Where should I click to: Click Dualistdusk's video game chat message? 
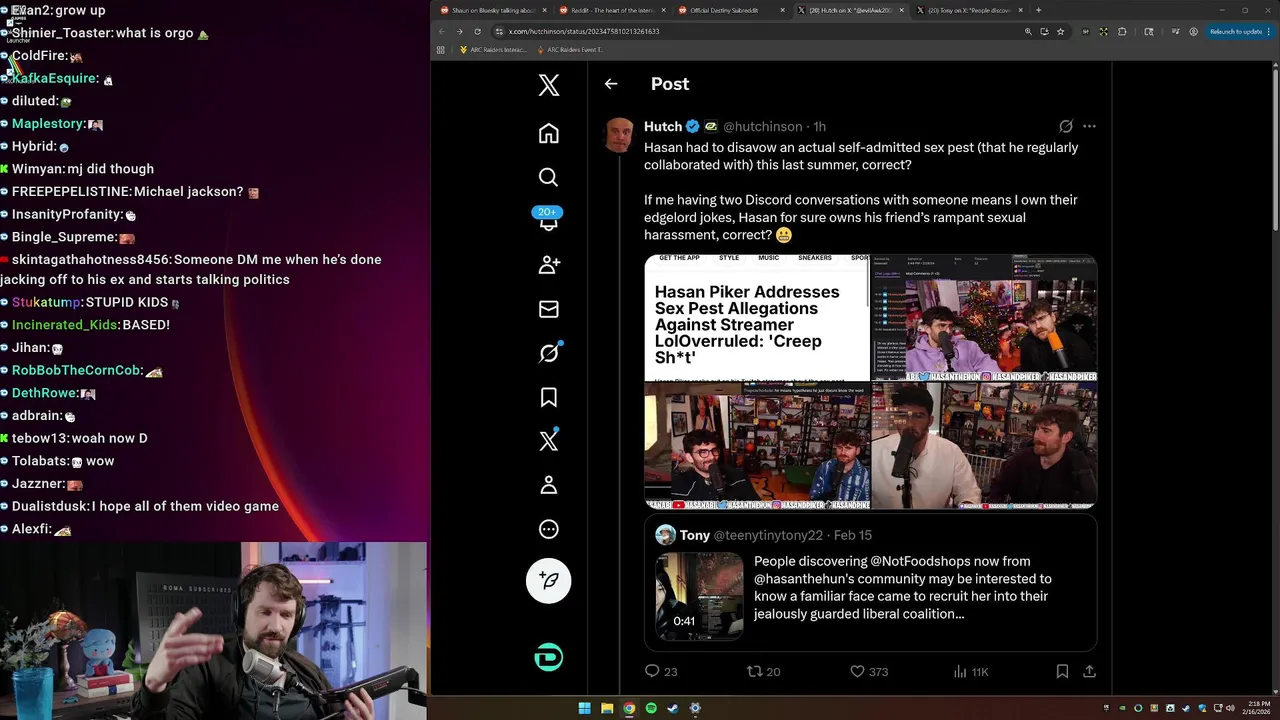pos(140,506)
